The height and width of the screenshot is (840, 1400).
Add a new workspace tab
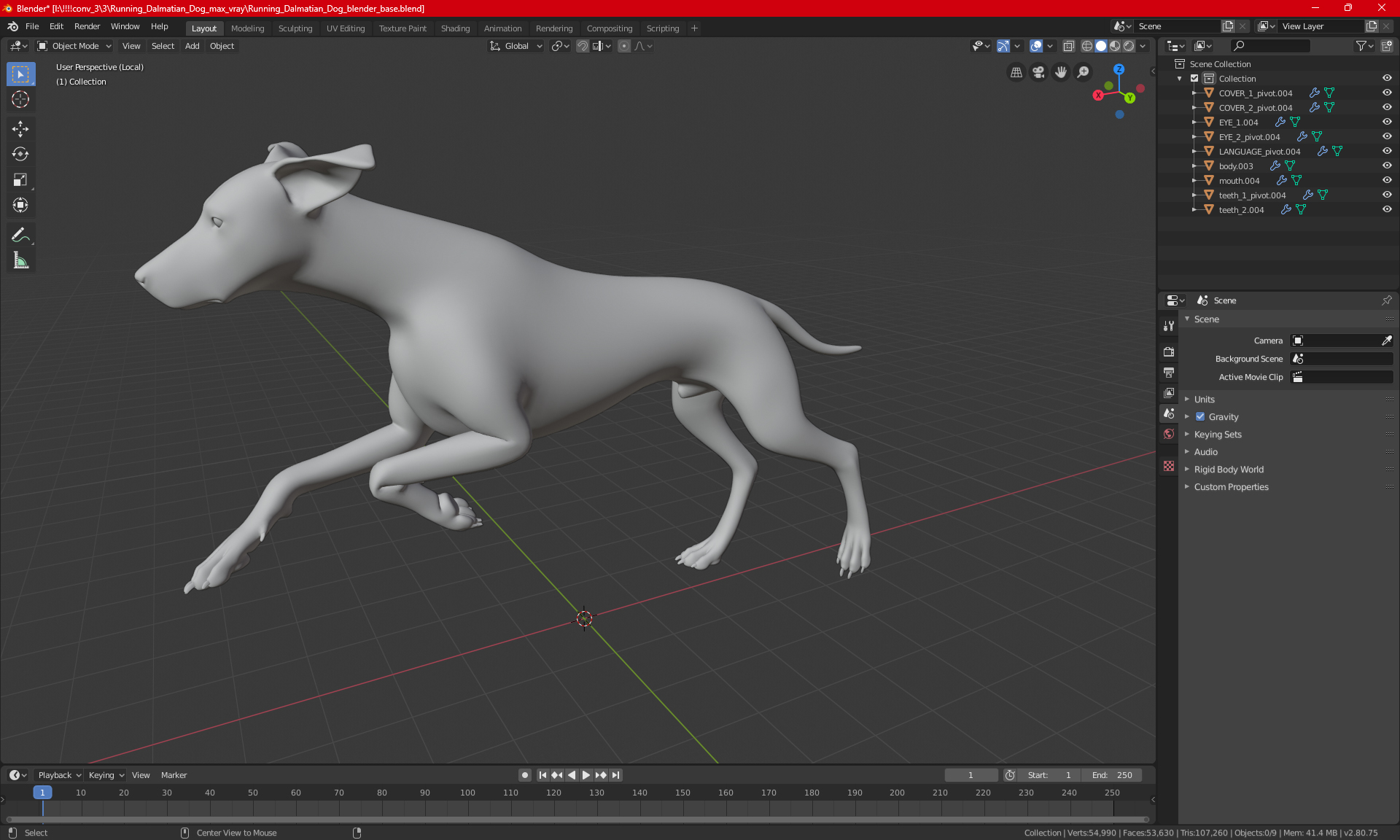pos(694,28)
